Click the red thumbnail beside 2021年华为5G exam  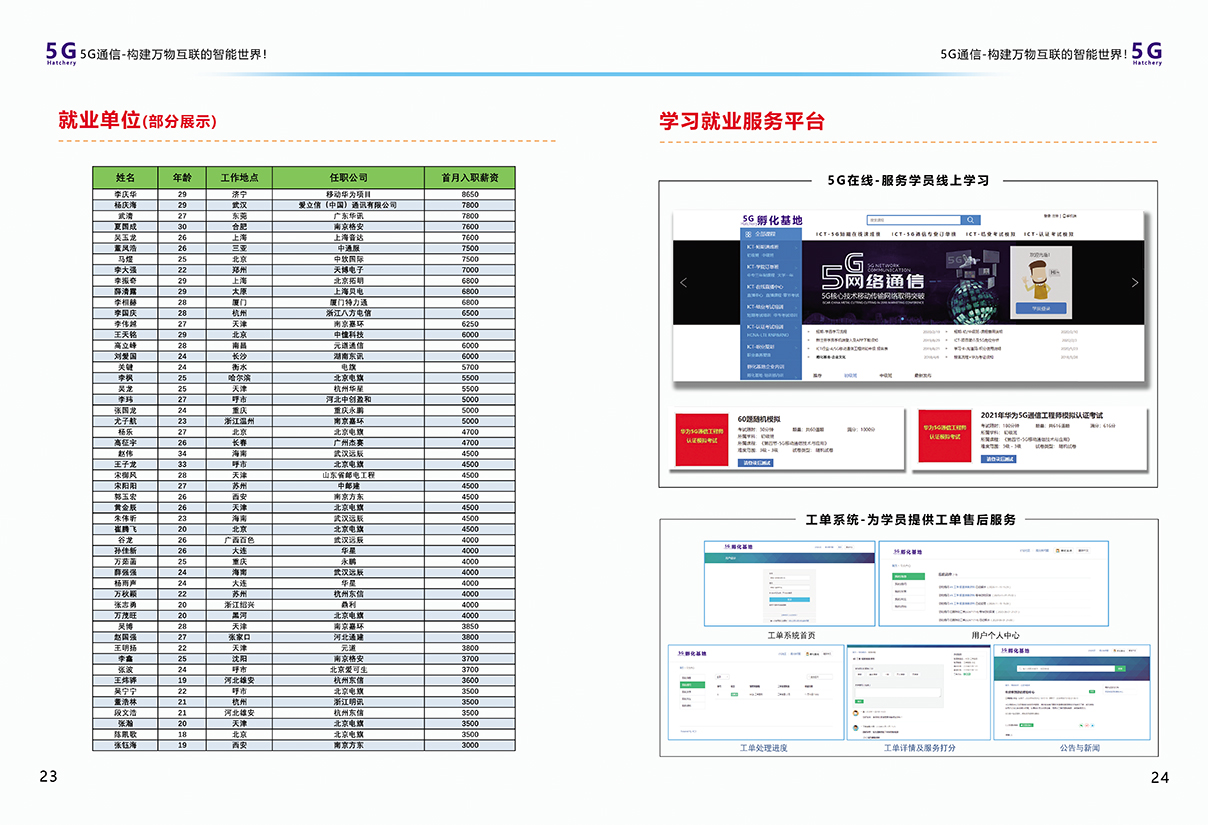(x=945, y=434)
